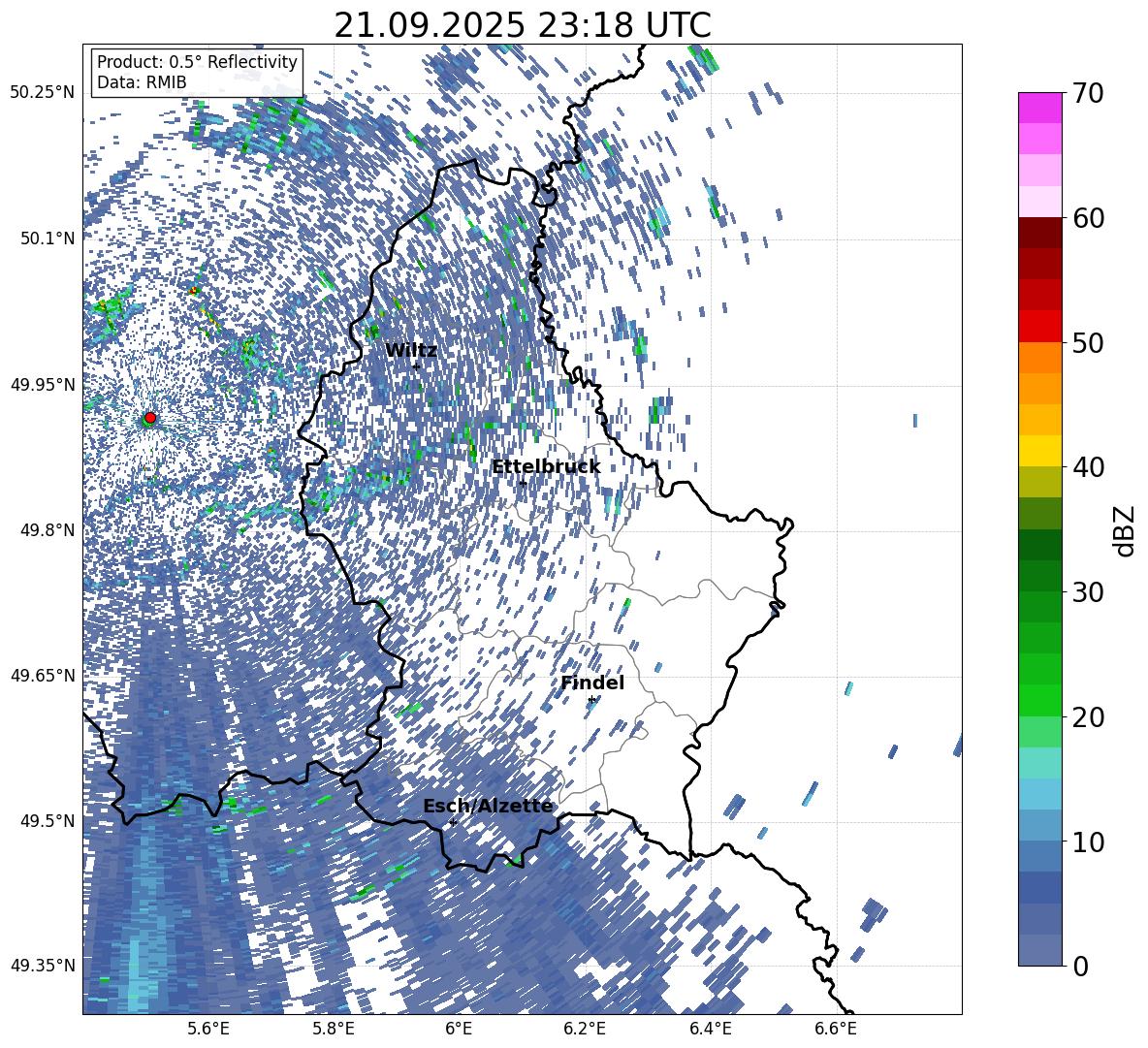Click the colorbar tick value 70
The width and height of the screenshot is (1148, 1048).
tap(1088, 94)
